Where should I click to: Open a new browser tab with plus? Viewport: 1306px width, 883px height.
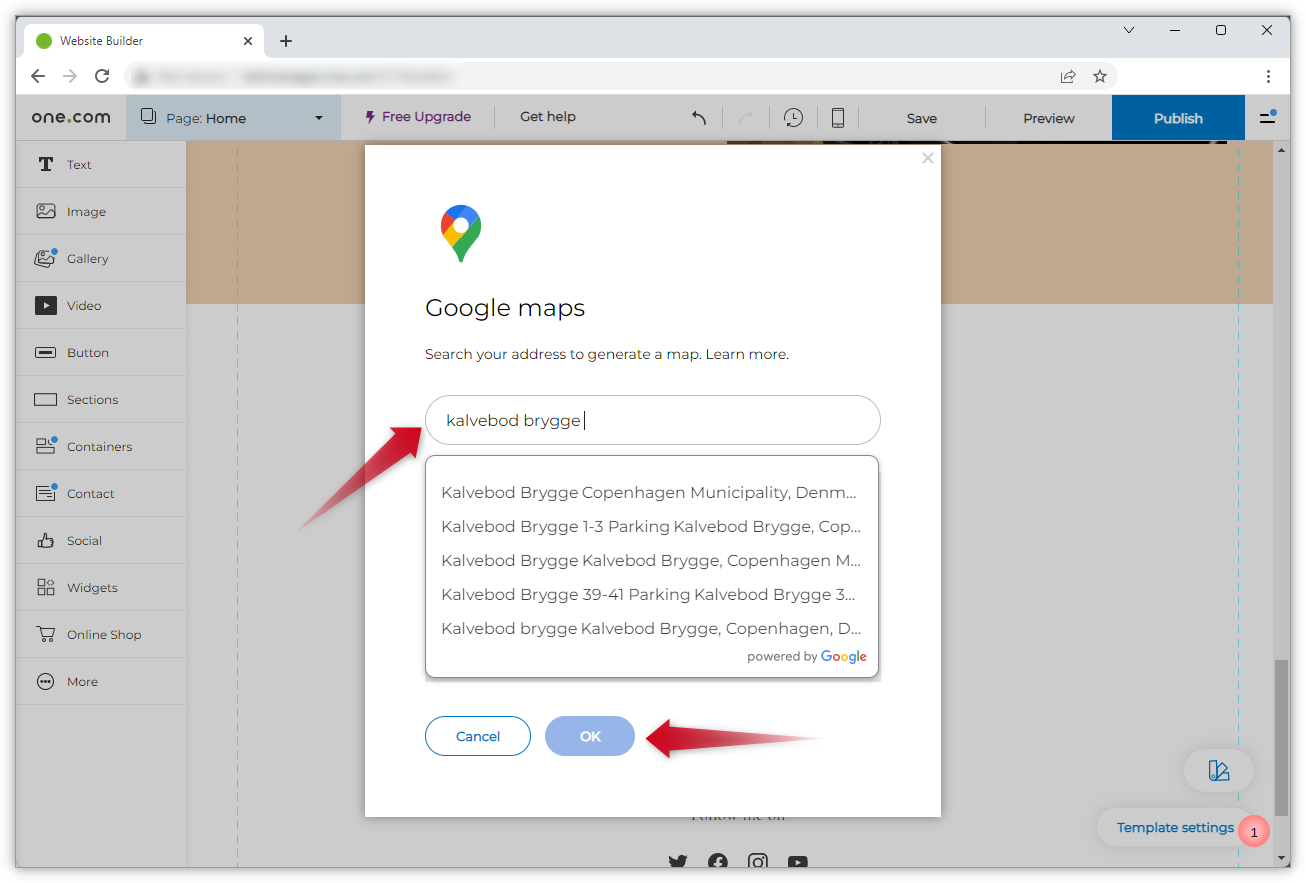(x=286, y=41)
